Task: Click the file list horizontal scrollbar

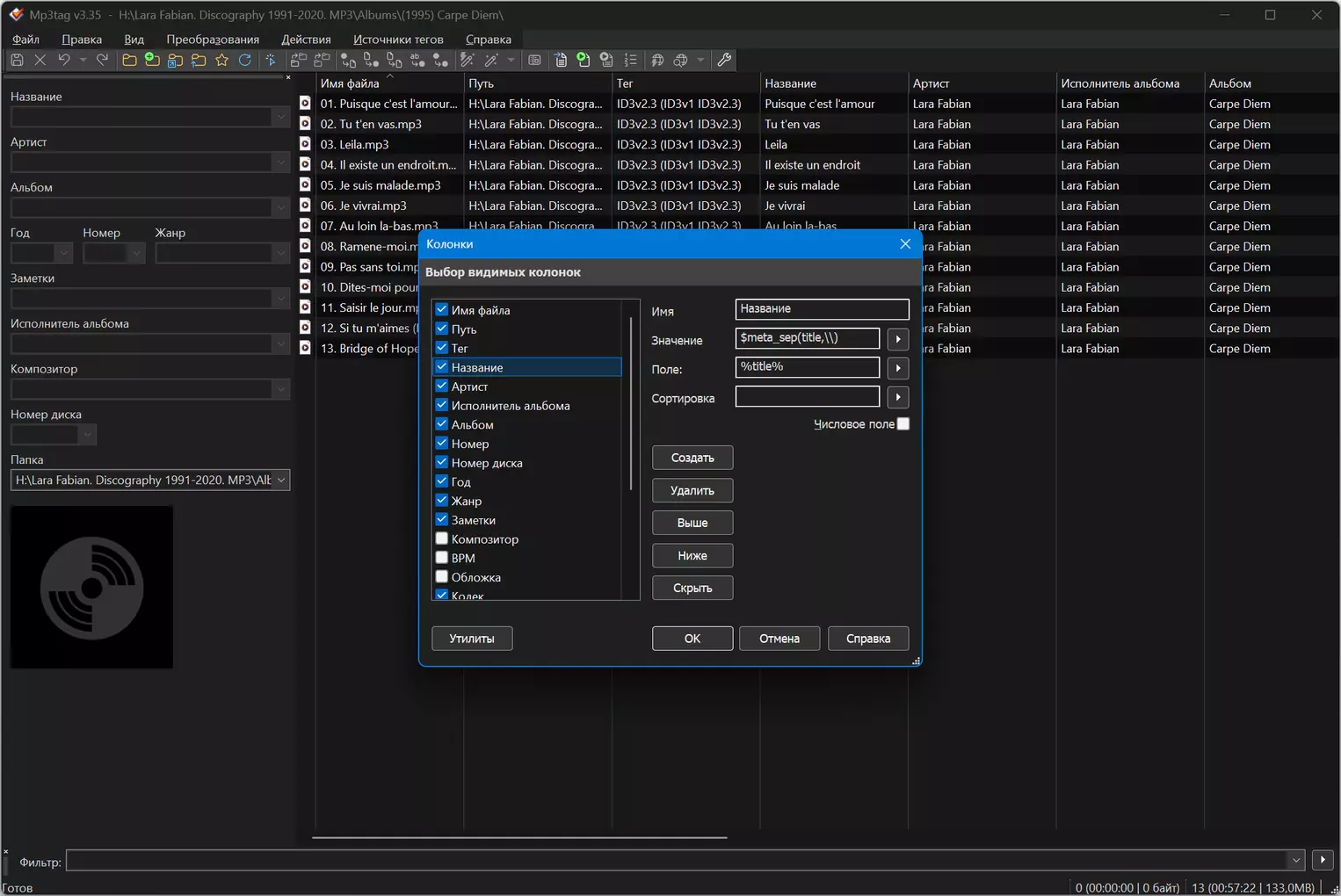Action: tap(519, 838)
